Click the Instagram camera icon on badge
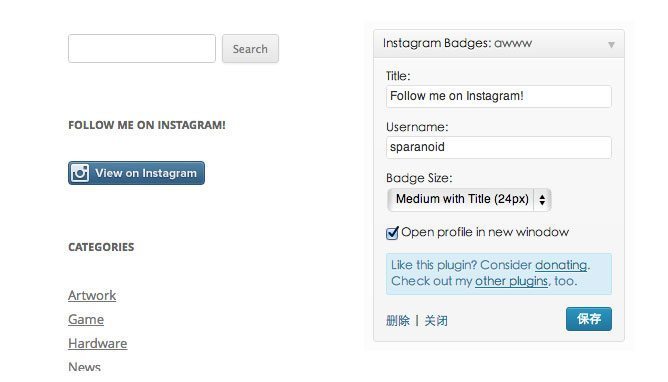Screen dimensions: 668x382 pyautogui.click(x=80, y=173)
